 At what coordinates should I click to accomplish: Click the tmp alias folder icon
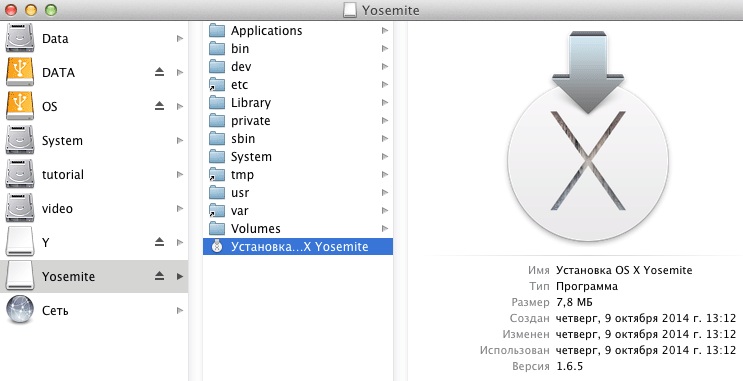click(217, 174)
